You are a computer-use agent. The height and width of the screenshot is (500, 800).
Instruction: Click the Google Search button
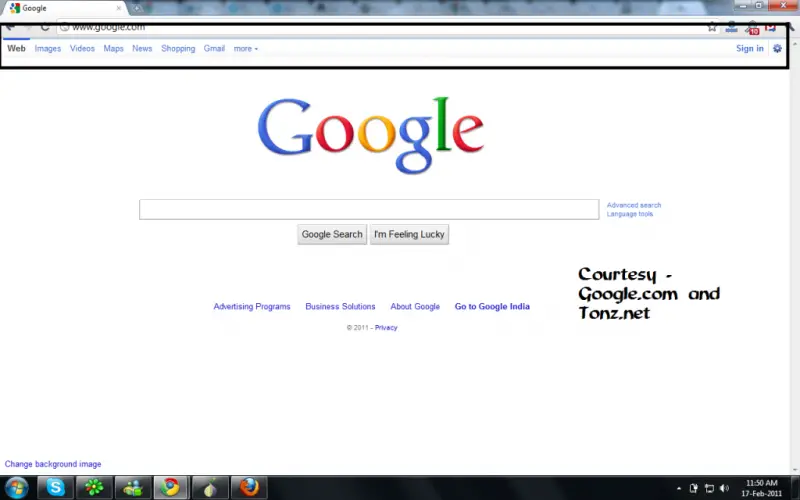[332, 234]
